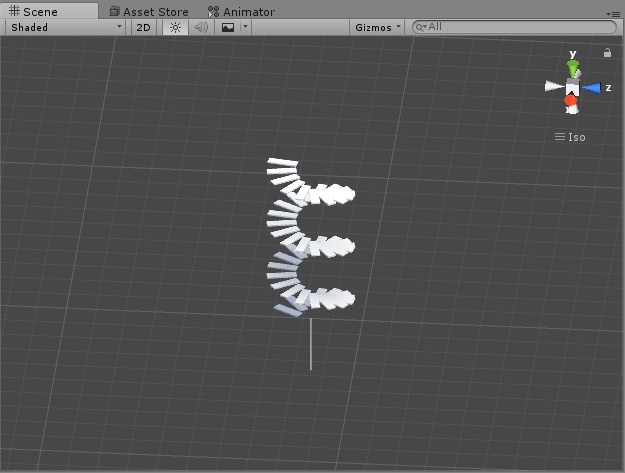625x473 pixels.
Task: Switch to the Animator tab
Action: click(x=241, y=12)
